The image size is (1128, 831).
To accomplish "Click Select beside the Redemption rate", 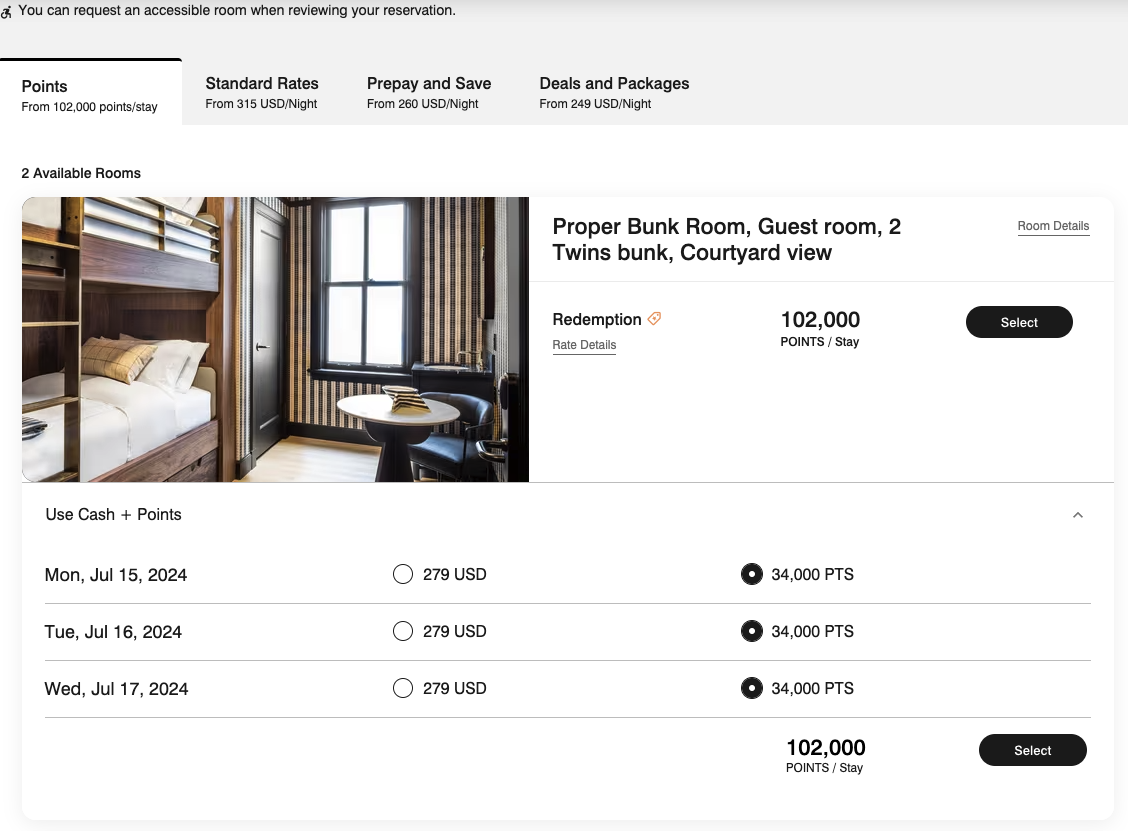I will point(1019,322).
